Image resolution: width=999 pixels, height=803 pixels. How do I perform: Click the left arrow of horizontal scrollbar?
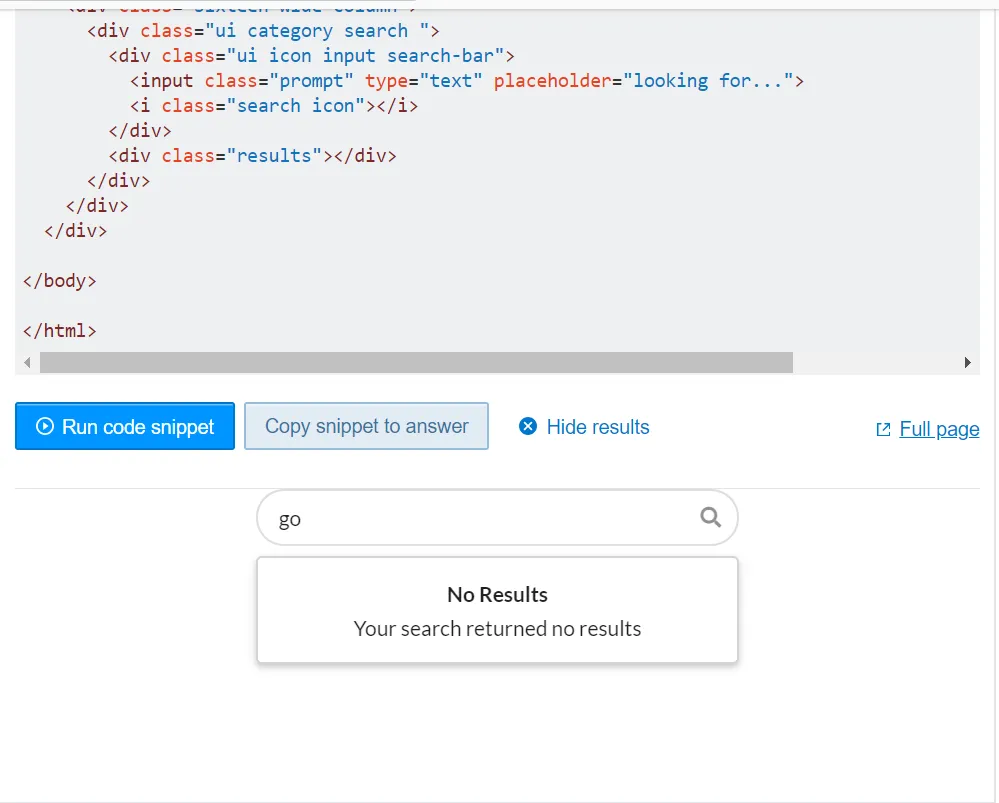pyautogui.click(x=27, y=362)
